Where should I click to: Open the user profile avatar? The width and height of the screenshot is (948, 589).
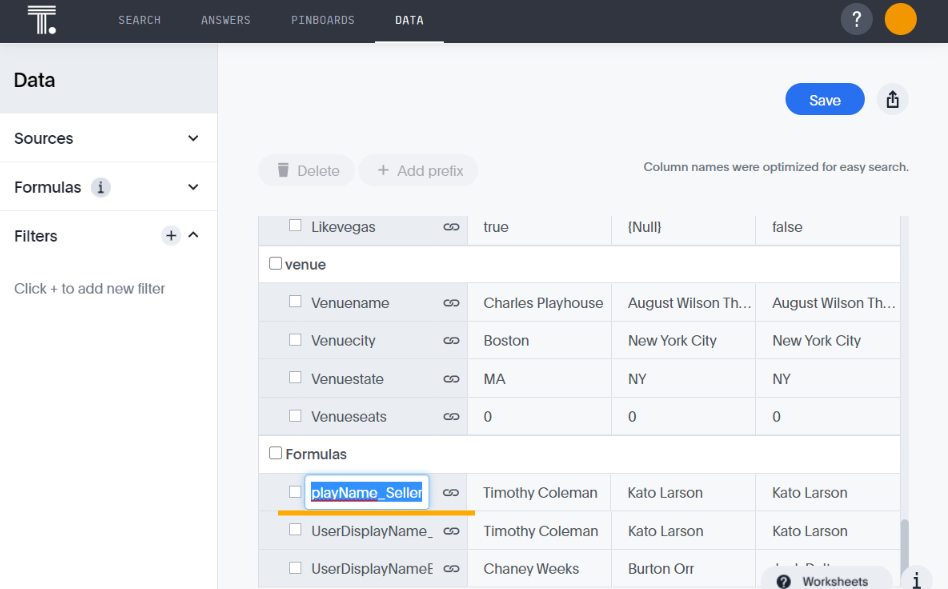(x=900, y=19)
